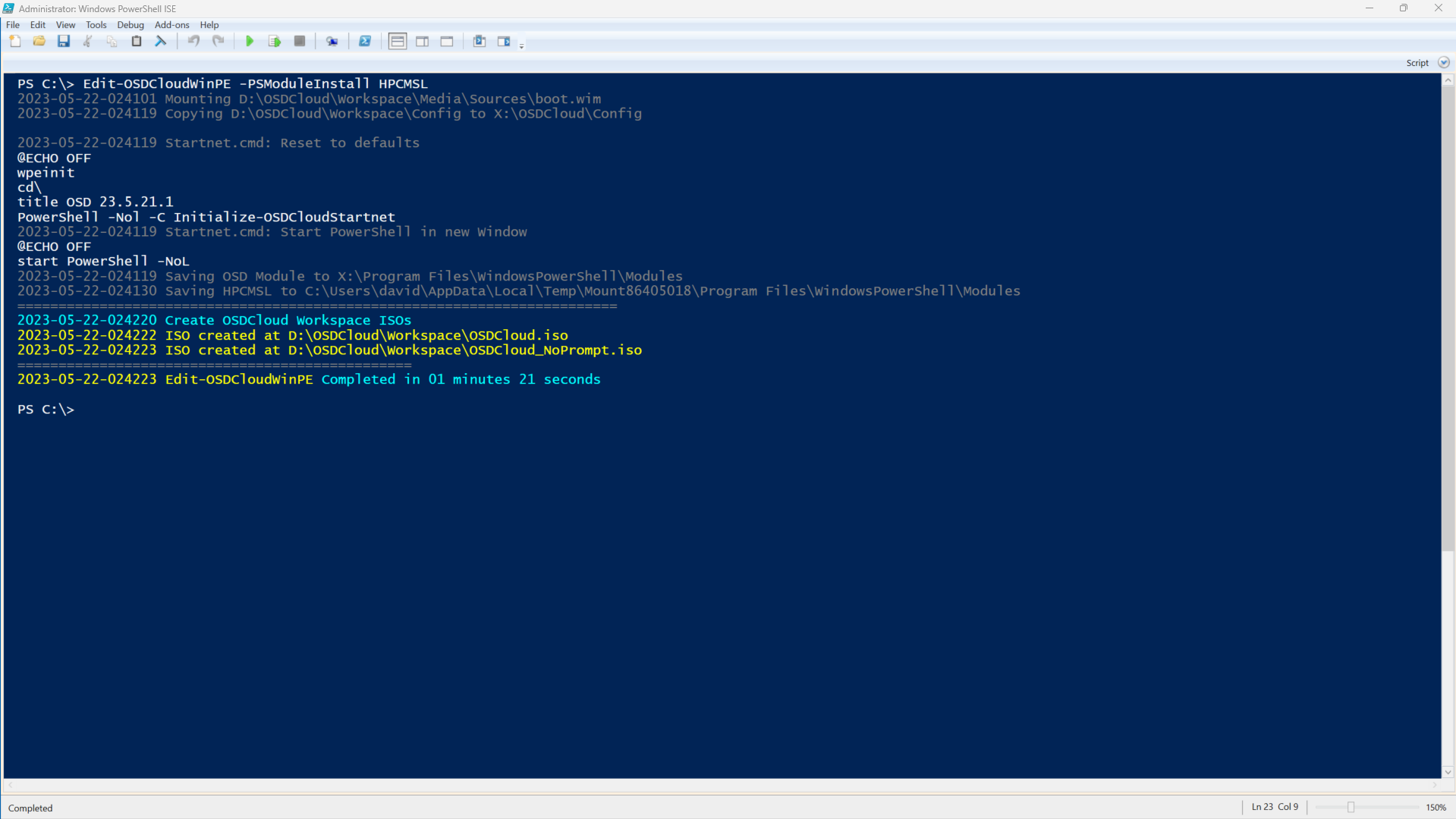Open New Remote PowerShell Tab

click(x=332, y=42)
